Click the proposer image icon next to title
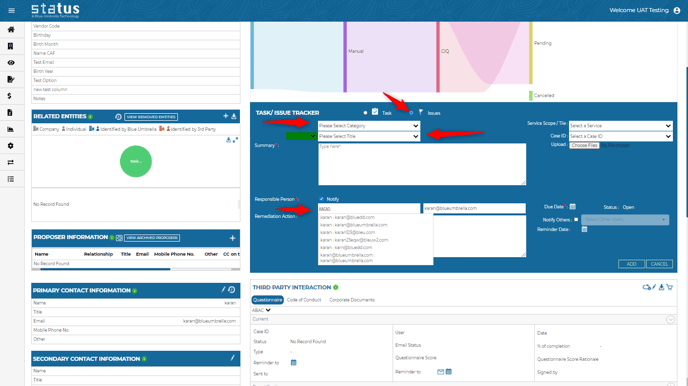 (119, 238)
